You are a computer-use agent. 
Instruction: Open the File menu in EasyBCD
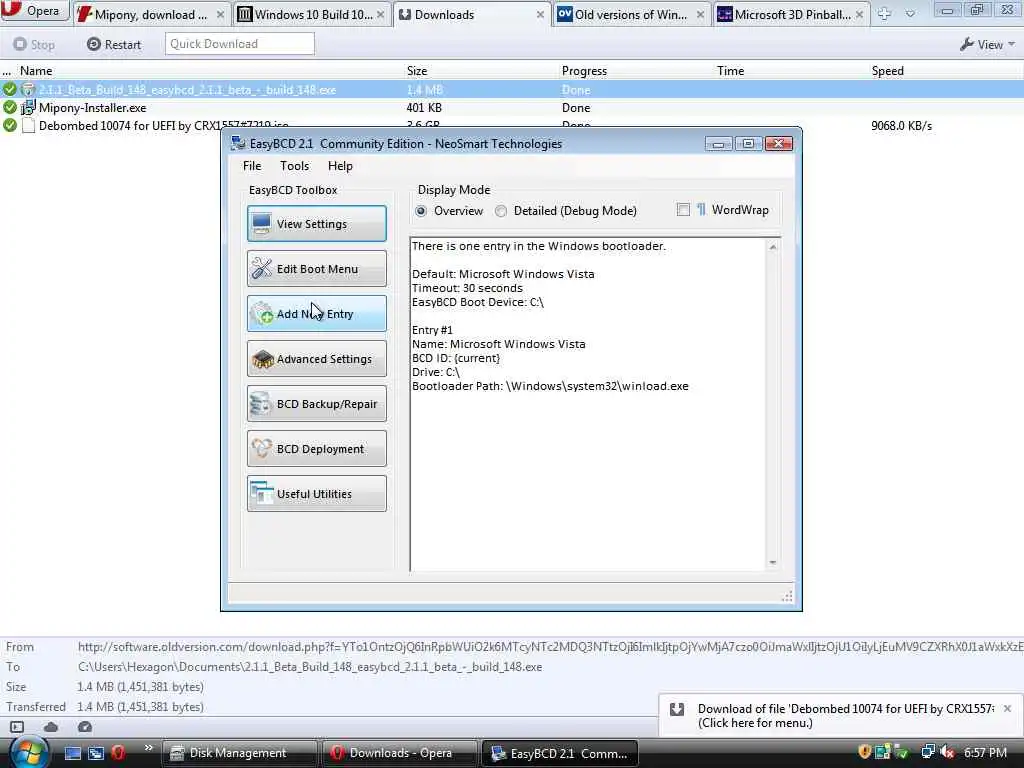252,166
